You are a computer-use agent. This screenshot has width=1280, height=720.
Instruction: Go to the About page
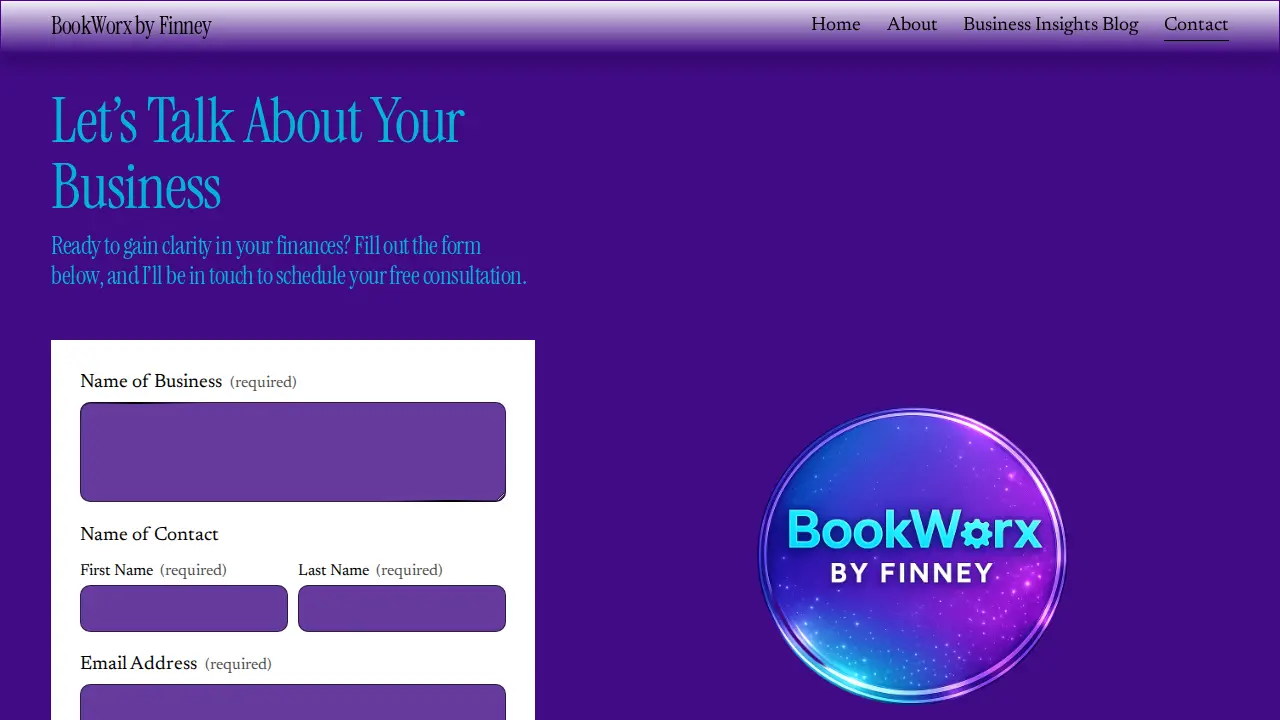tap(912, 25)
